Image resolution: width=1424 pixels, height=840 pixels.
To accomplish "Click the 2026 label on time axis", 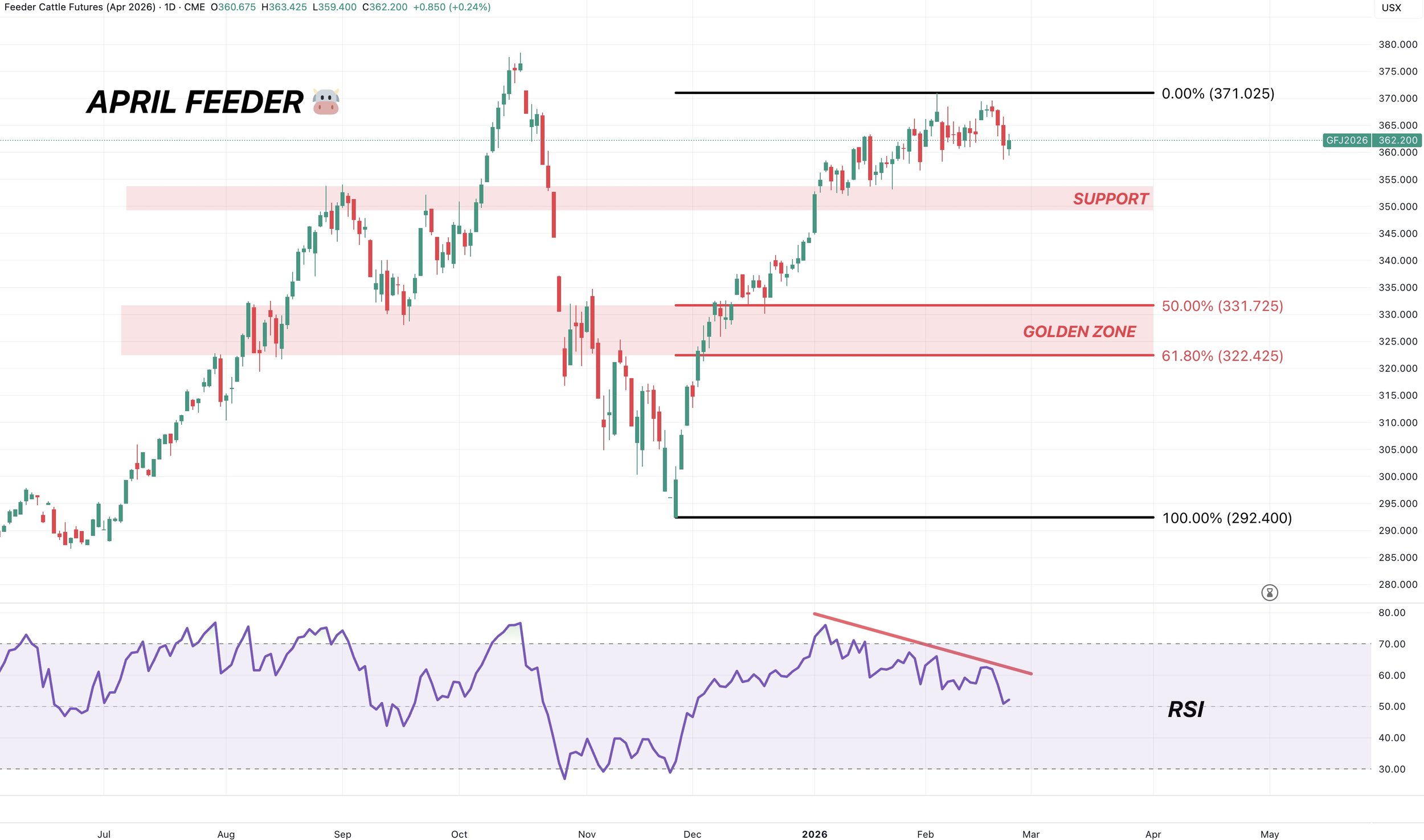I will pyautogui.click(x=814, y=834).
